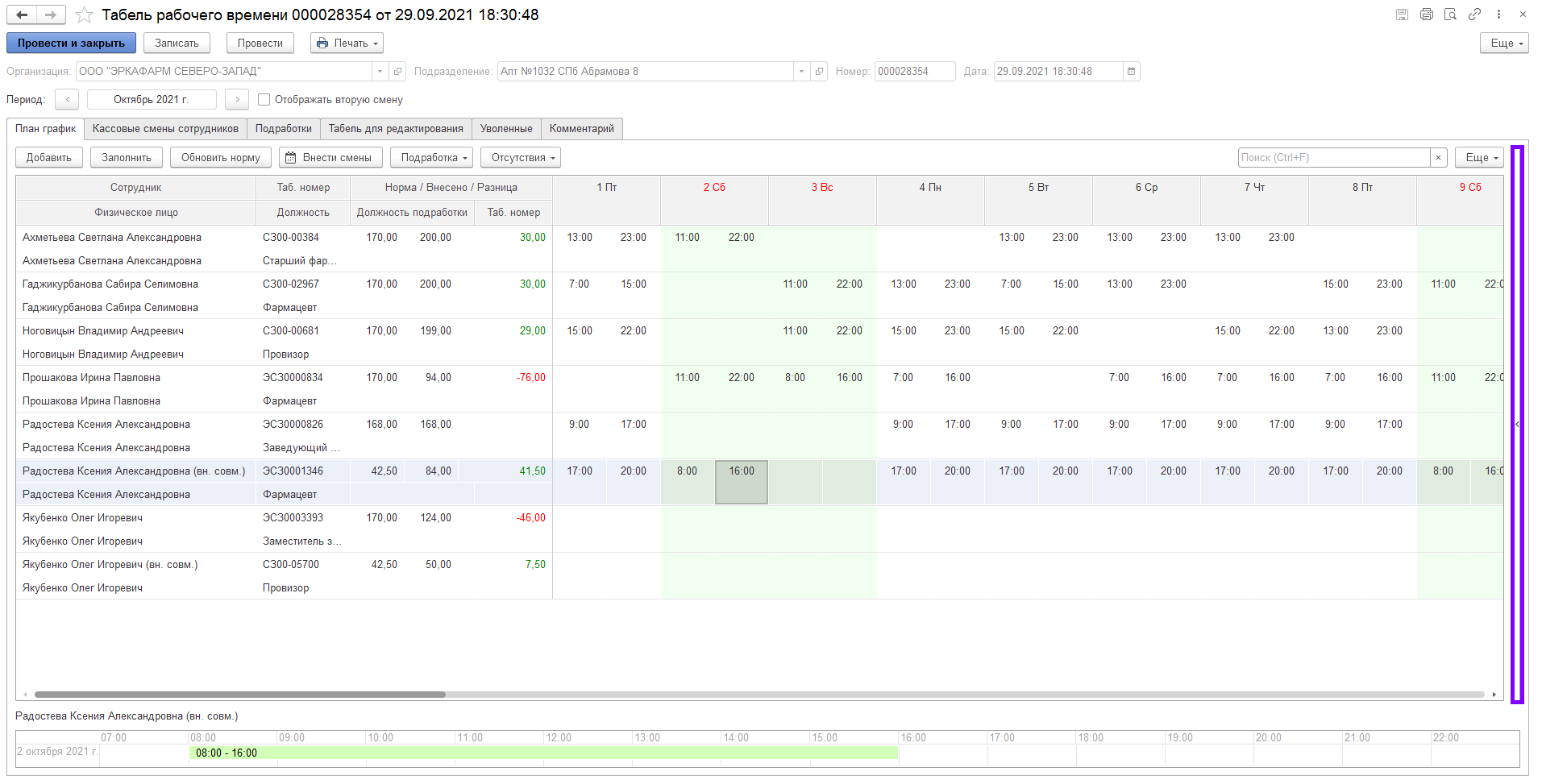The width and height of the screenshot is (1542, 784).
Task: Click the Внести смены button
Action: coord(329,158)
